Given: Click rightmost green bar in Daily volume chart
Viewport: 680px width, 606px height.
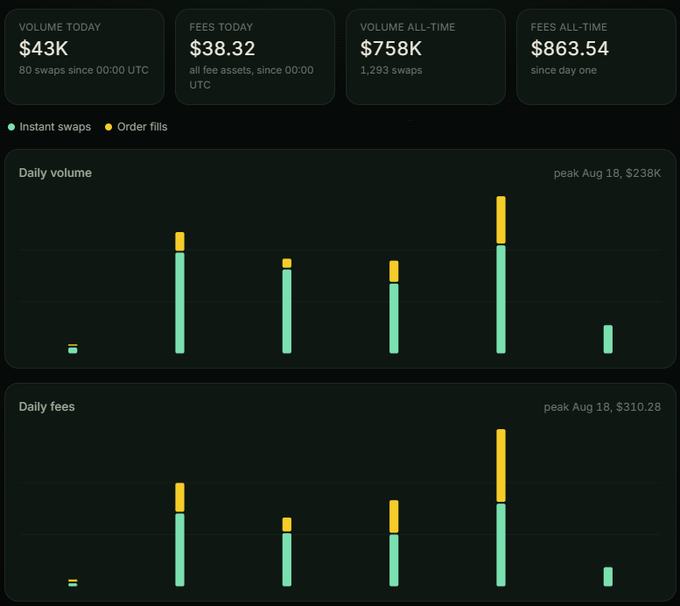Looking at the screenshot, I should [x=608, y=339].
